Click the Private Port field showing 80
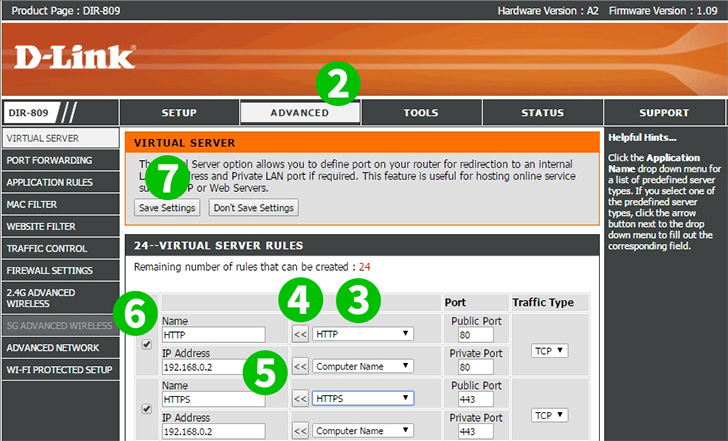728x441 pixels. point(475,367)
